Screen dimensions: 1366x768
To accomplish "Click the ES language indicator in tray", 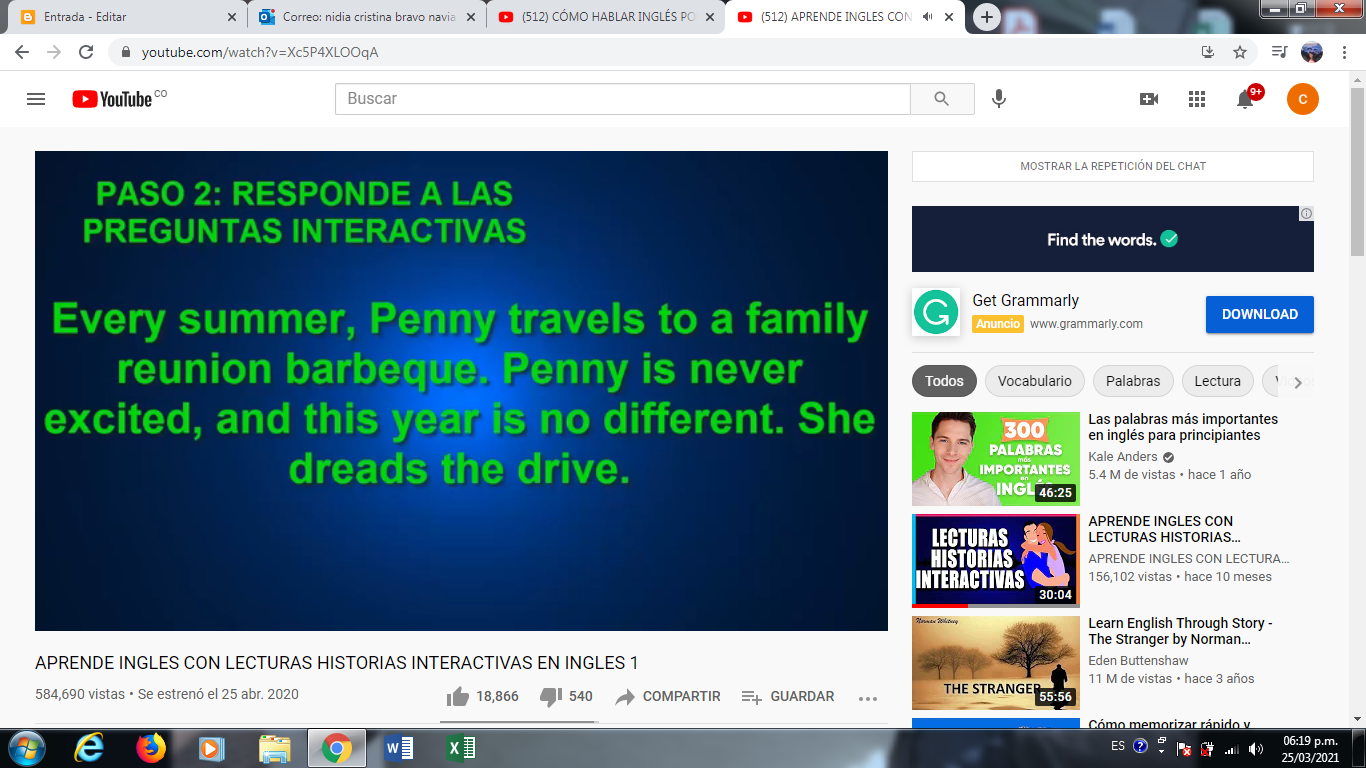I will pos(1118,746).
